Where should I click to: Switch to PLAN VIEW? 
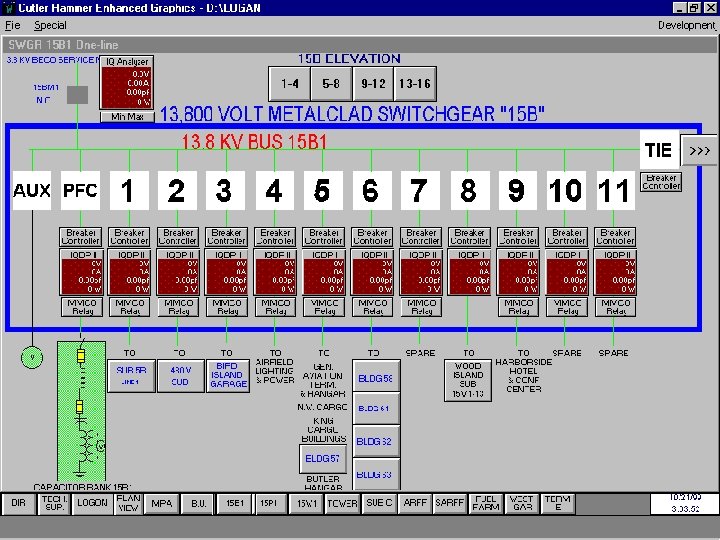point(128,503)
